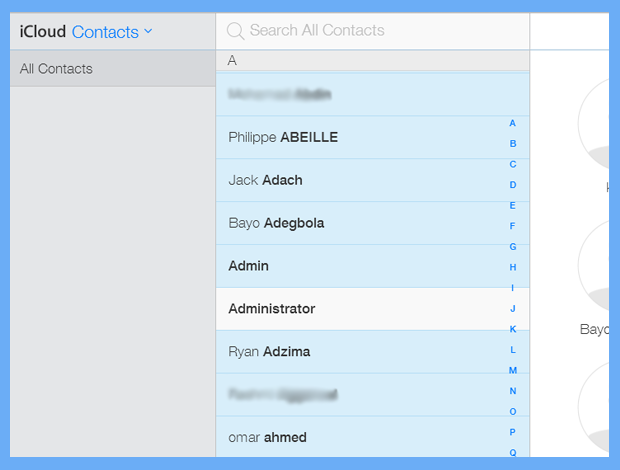This screenshot has width=620, height=470.
Task: Jump to letter A in index
Action: [x=513, y=123]
